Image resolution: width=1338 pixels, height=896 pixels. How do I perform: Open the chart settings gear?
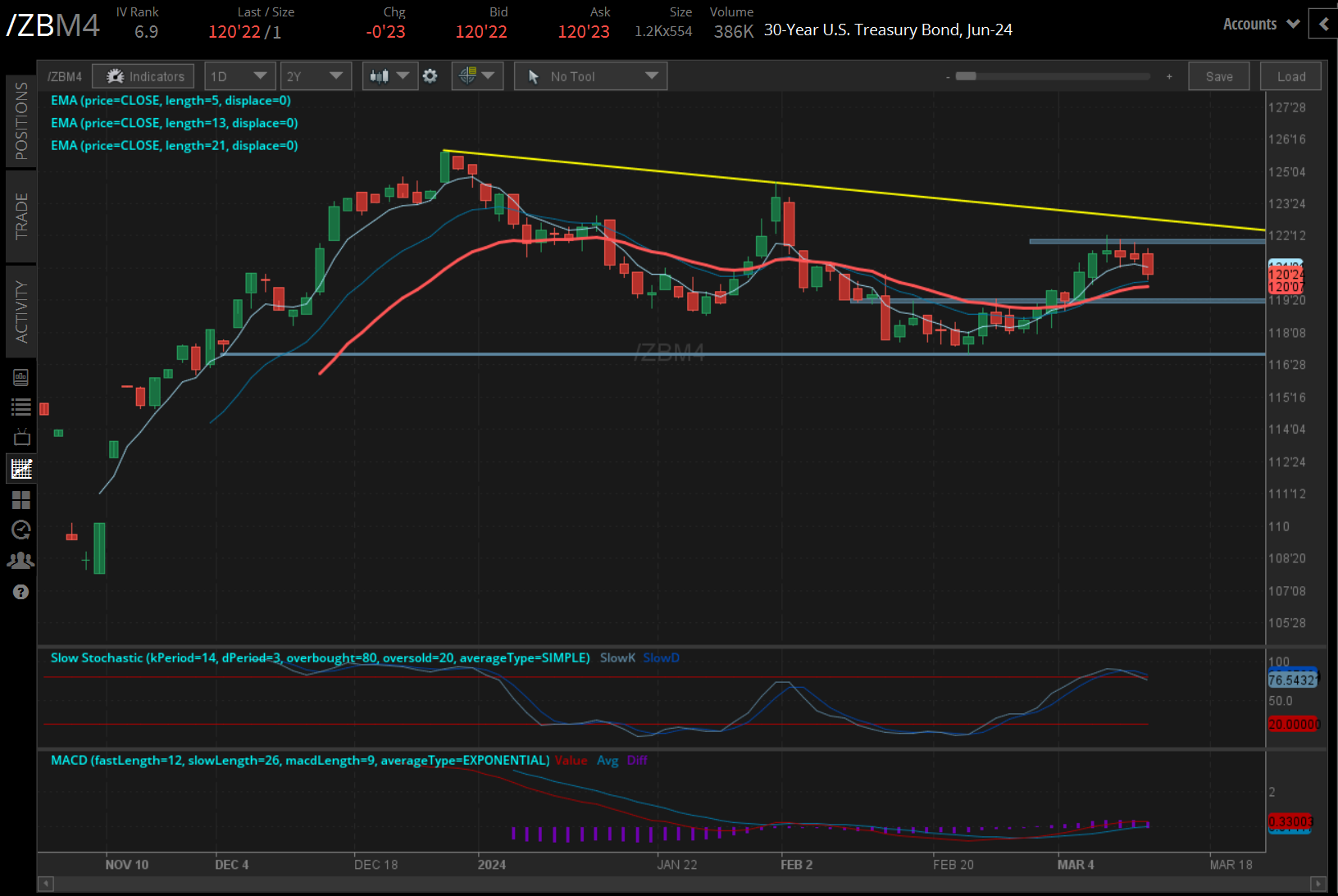[x=430, y=75]
